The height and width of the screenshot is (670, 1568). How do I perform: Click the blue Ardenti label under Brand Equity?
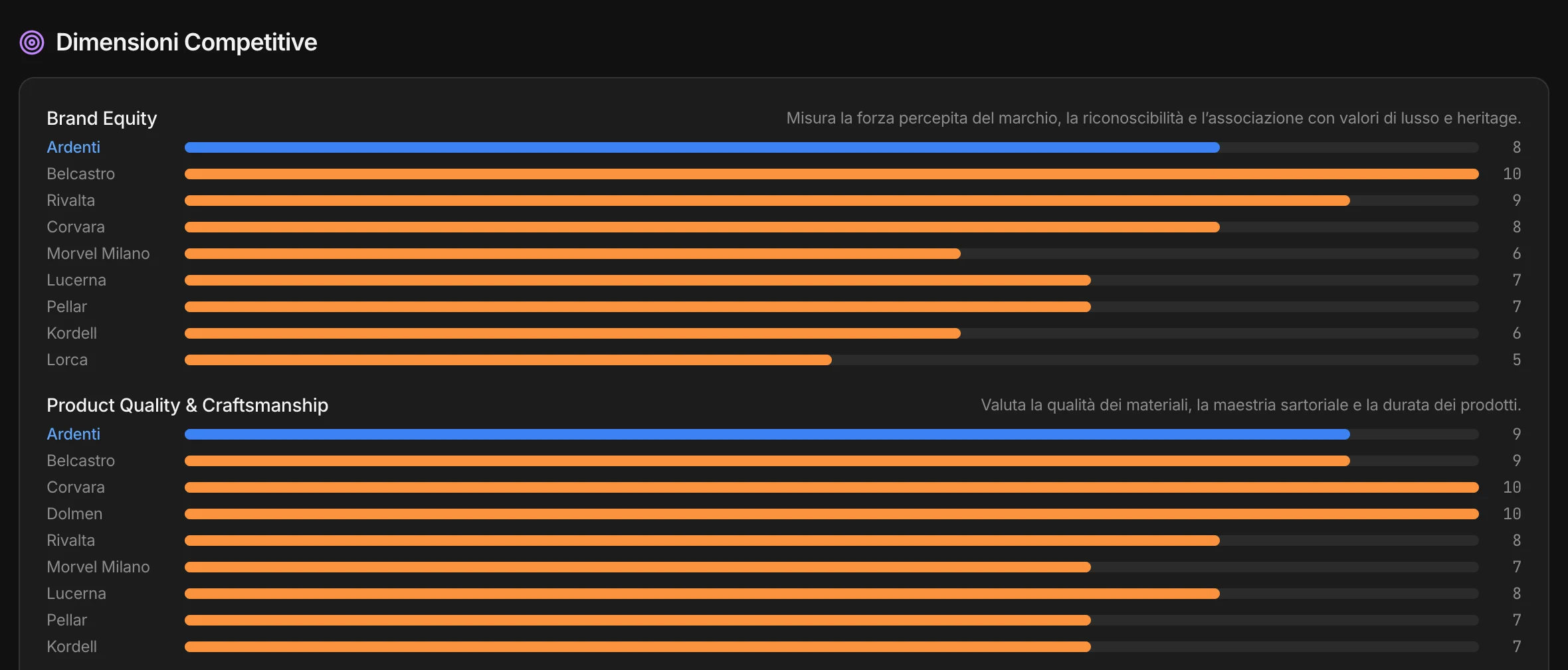(x=74, y=147)
